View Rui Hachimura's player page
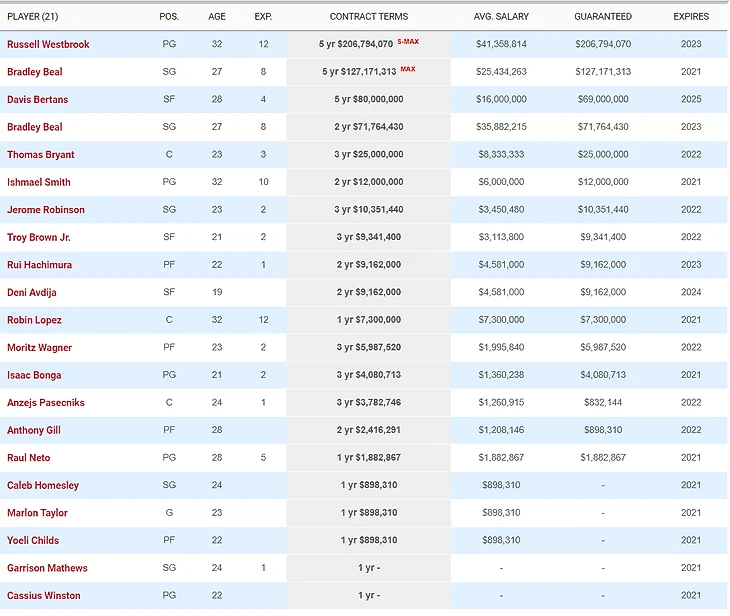This screenshot has width=730, height=616. [40, 265]
